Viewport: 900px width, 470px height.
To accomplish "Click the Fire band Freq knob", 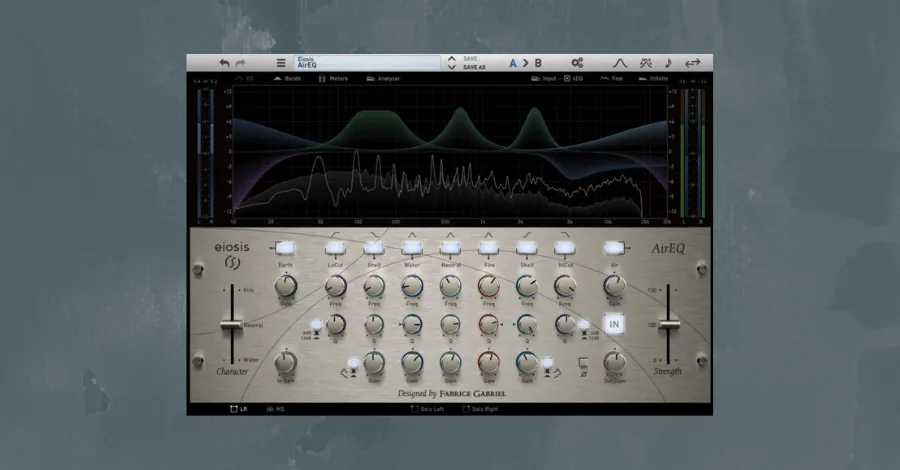I will (488, 285).
